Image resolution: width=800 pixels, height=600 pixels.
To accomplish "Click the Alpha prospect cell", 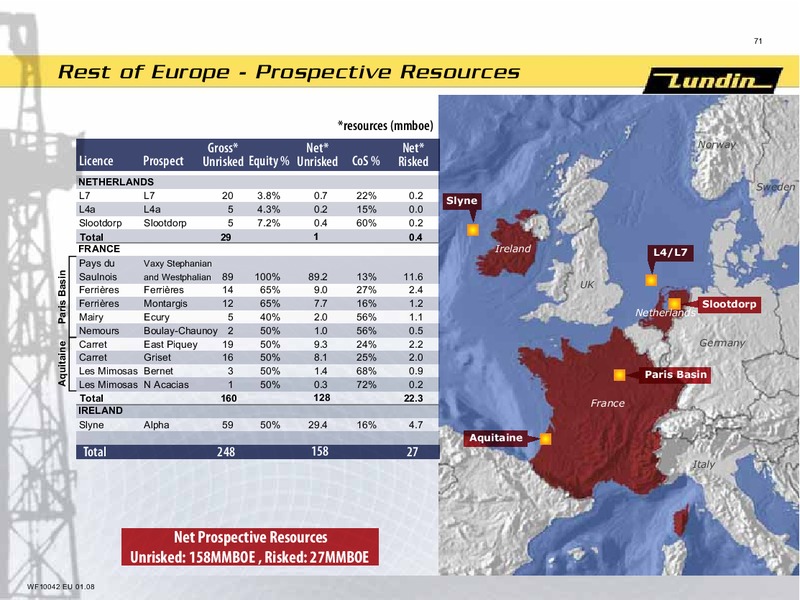I will [156, 425].
